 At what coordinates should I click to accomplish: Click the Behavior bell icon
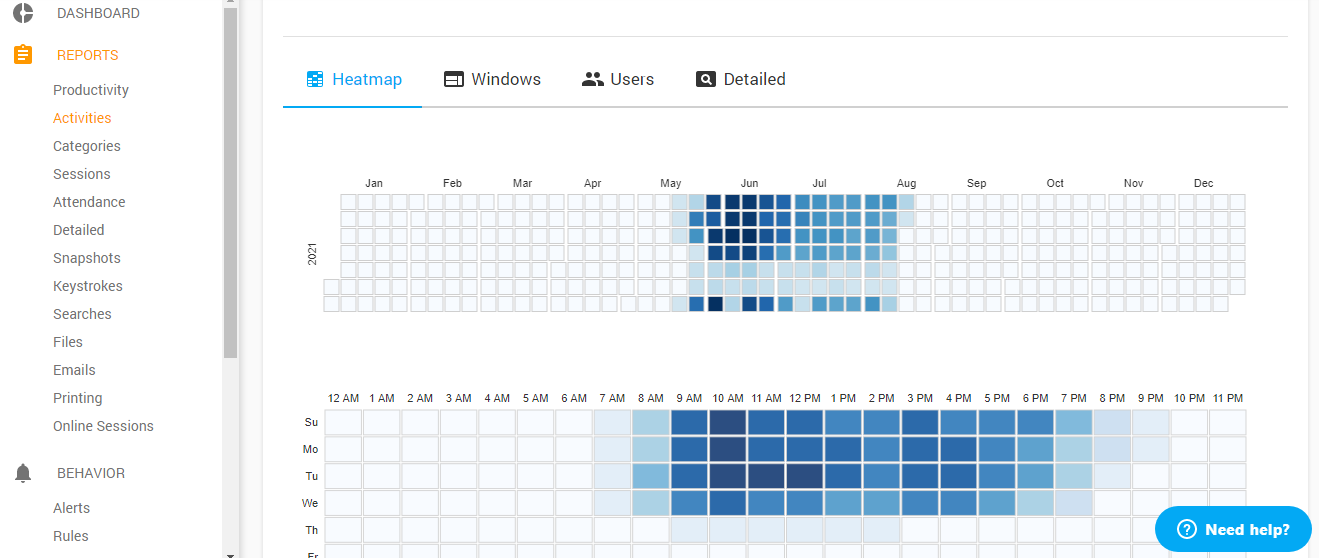pyautogui.click(x=23, y=473)
